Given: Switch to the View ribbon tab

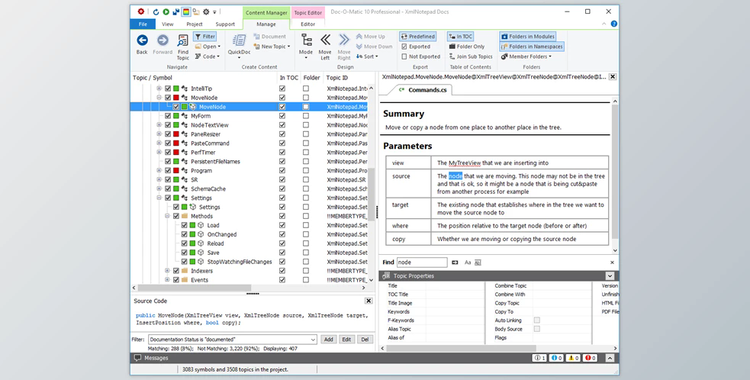Looking at the screenshot, I should pos(167,24).
